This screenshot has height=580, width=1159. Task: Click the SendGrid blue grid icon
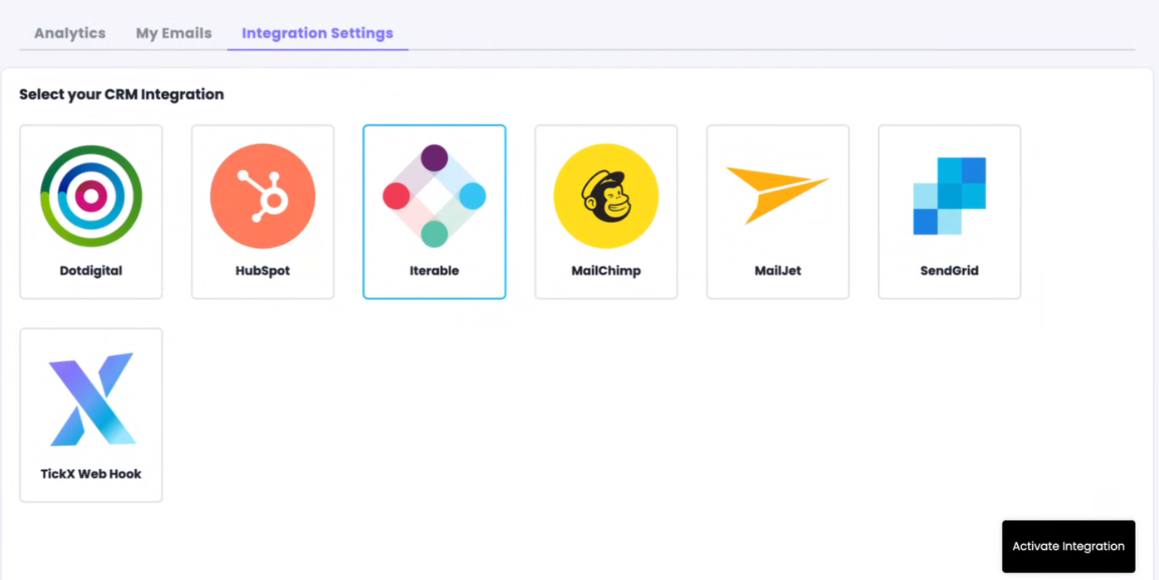[x=948, y=196]
